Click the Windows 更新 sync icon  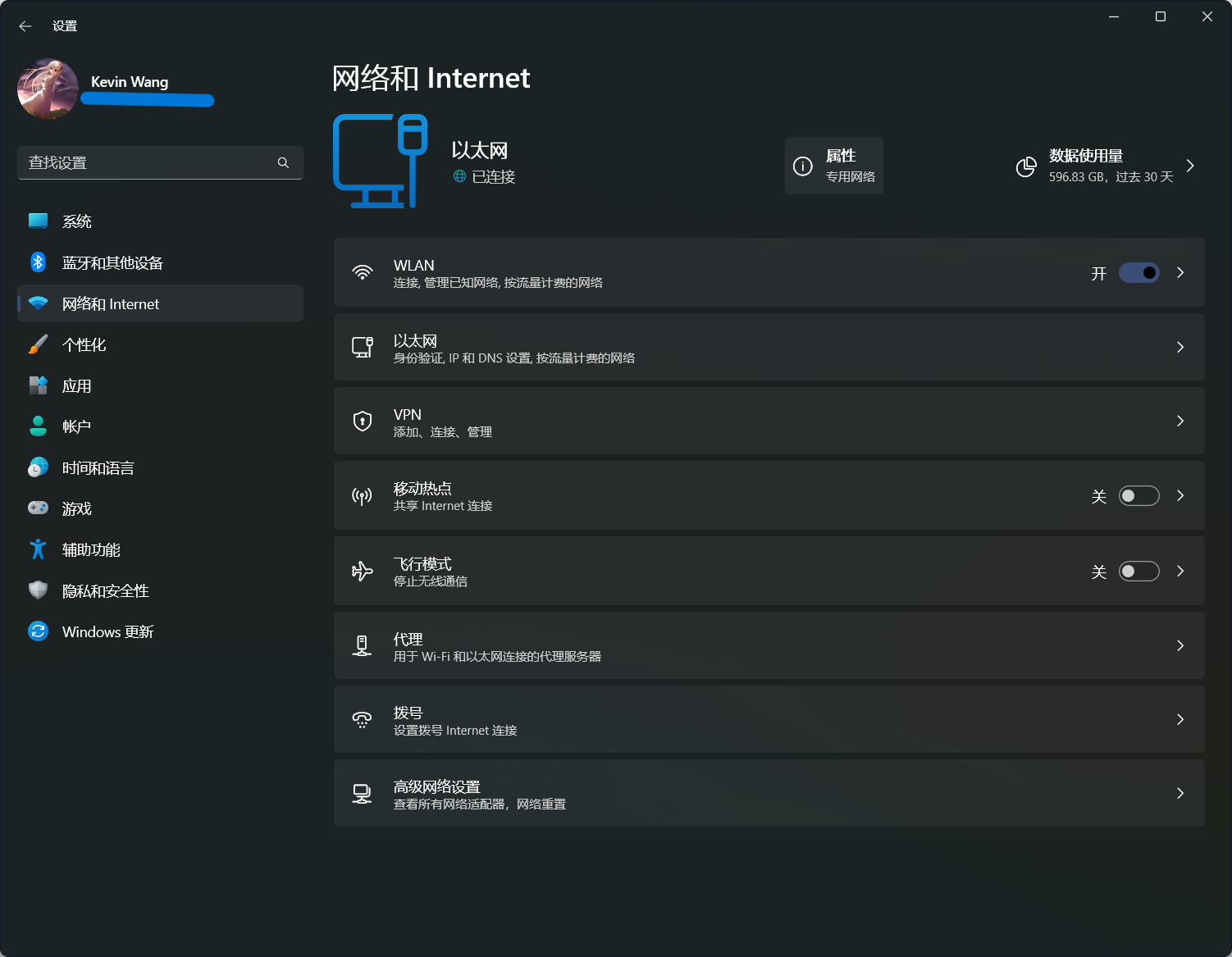(38, 631)
